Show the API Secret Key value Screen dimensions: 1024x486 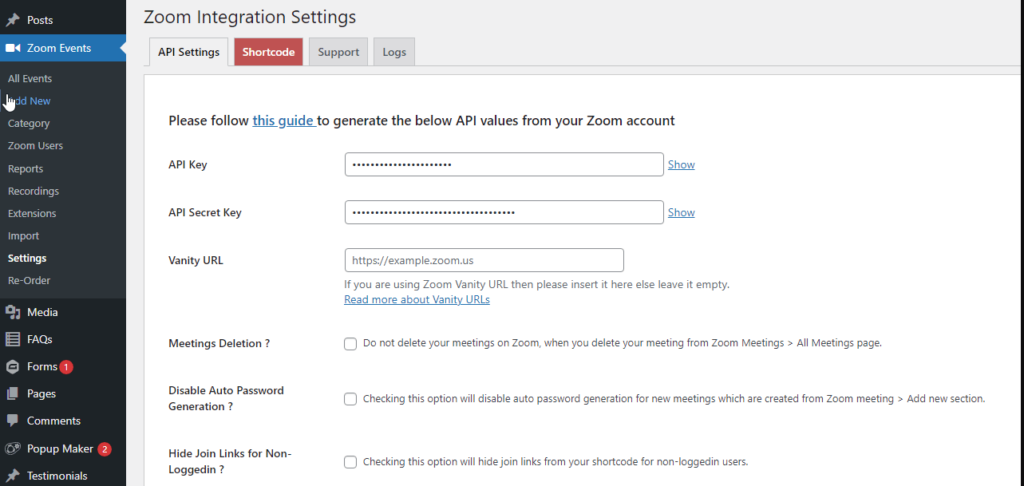(681, 212)
